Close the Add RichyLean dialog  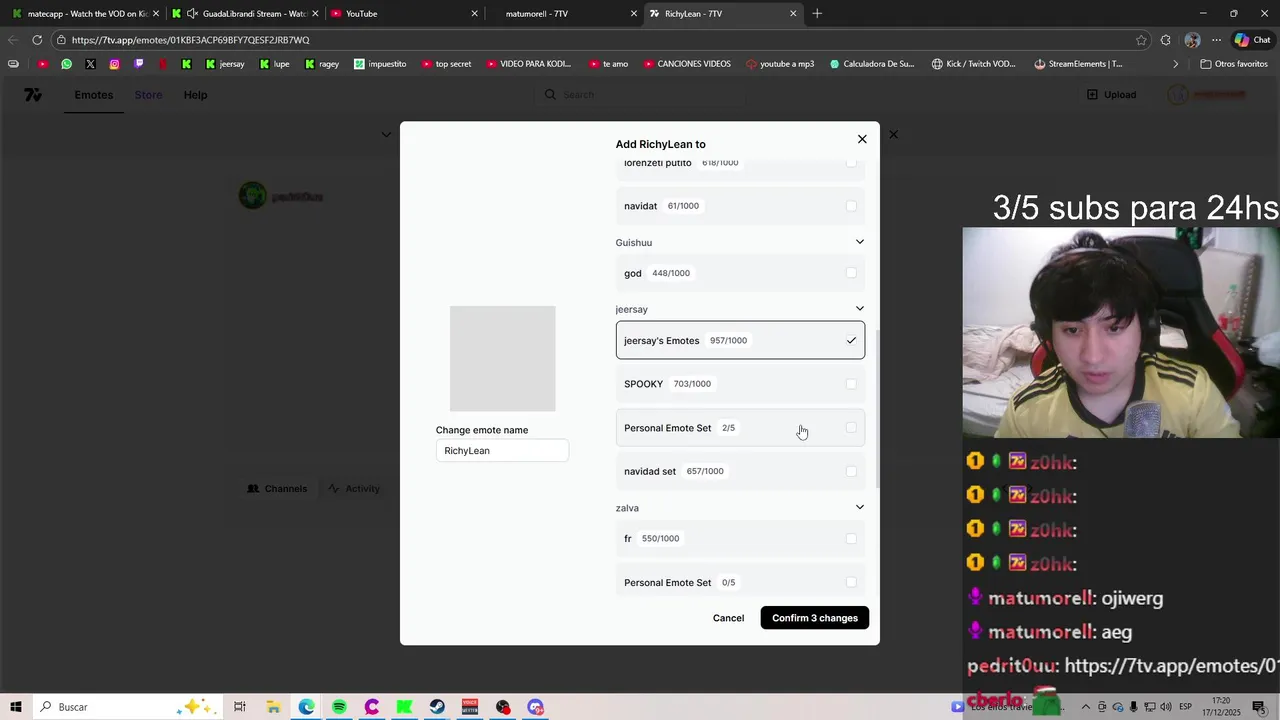coord(862,139)
